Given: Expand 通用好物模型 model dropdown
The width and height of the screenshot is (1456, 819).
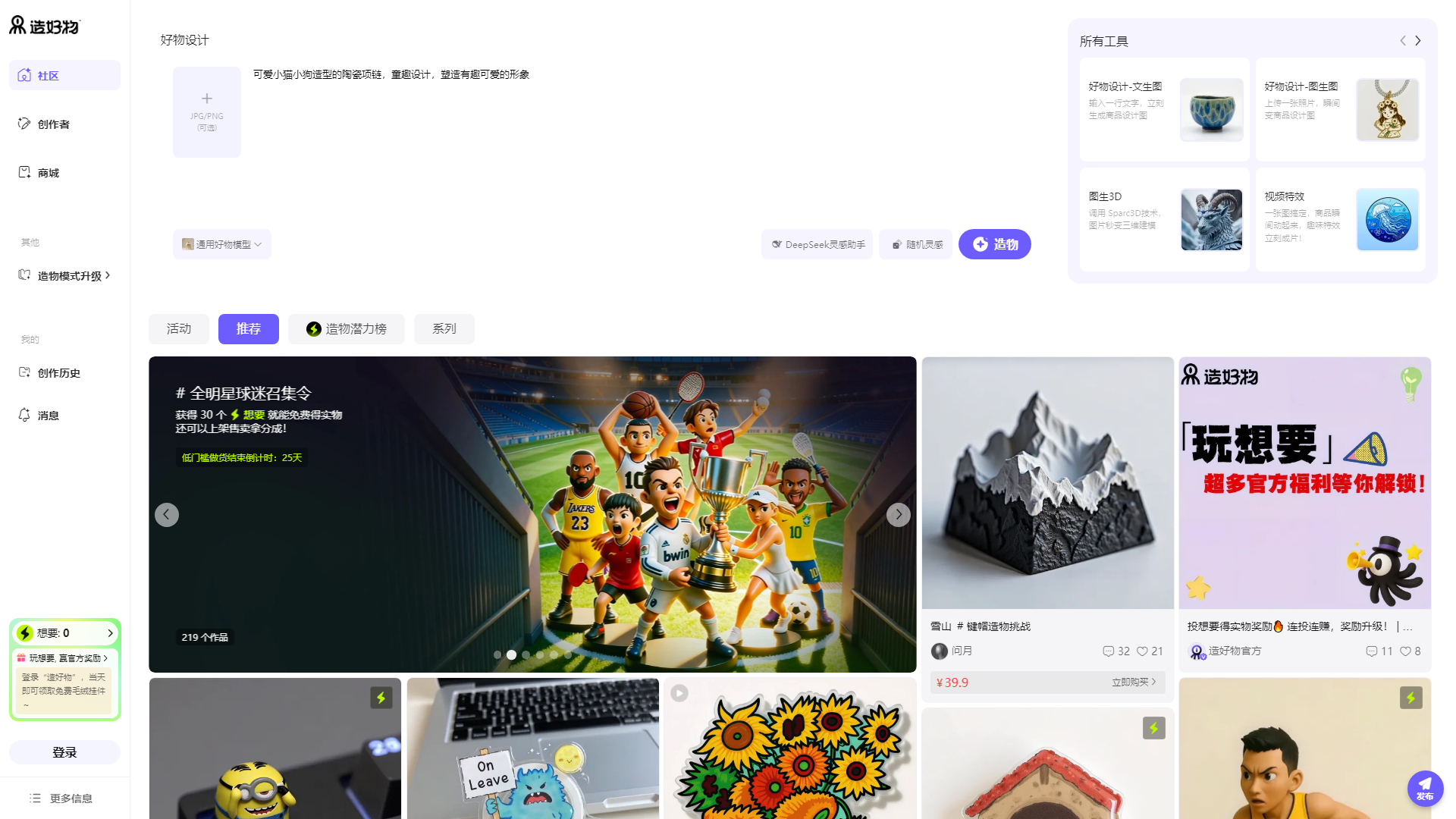Looking at the screenshot, I should tap(222, 244).
